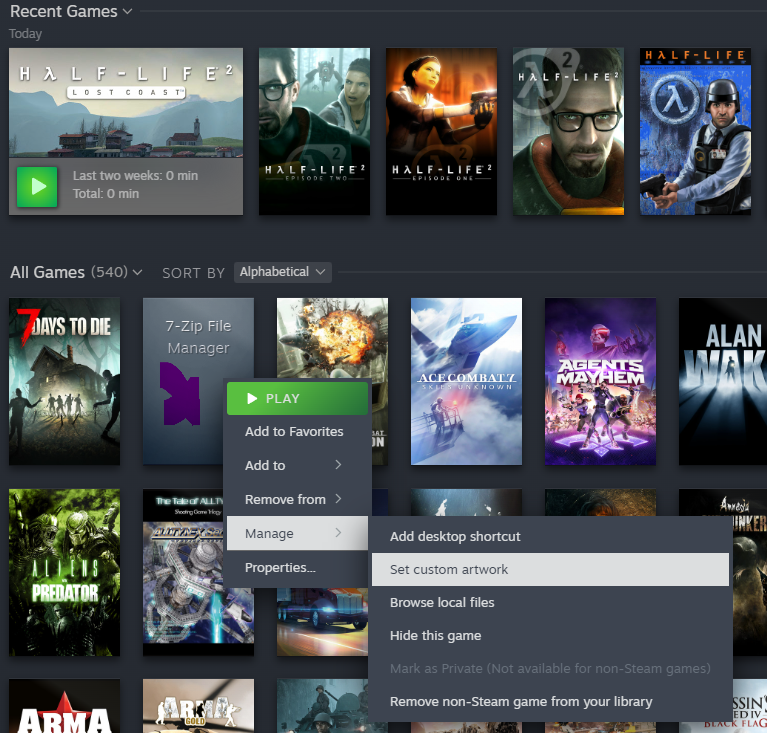Select the soldiers game cover at bottom

322,706
